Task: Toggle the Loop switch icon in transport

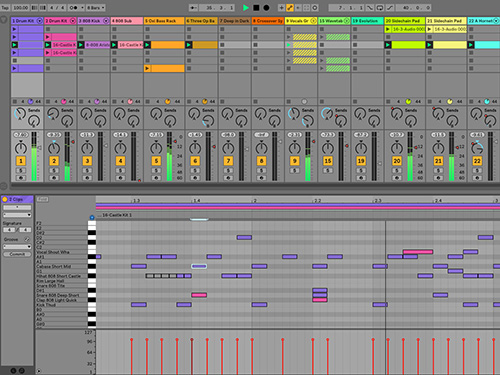Action: (380, 8)
